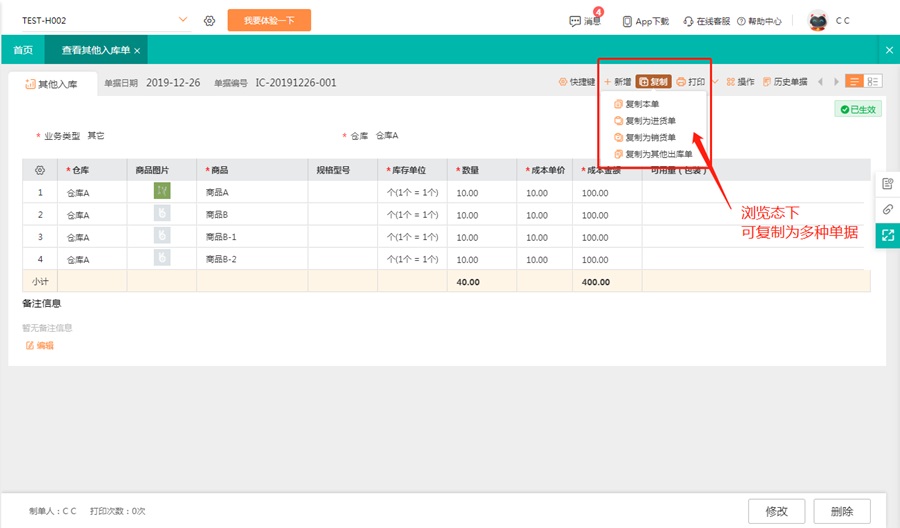Select the 商品B-1 name cell
The height and width of the screenshot is (528, 900).
(x=252, y=237)
